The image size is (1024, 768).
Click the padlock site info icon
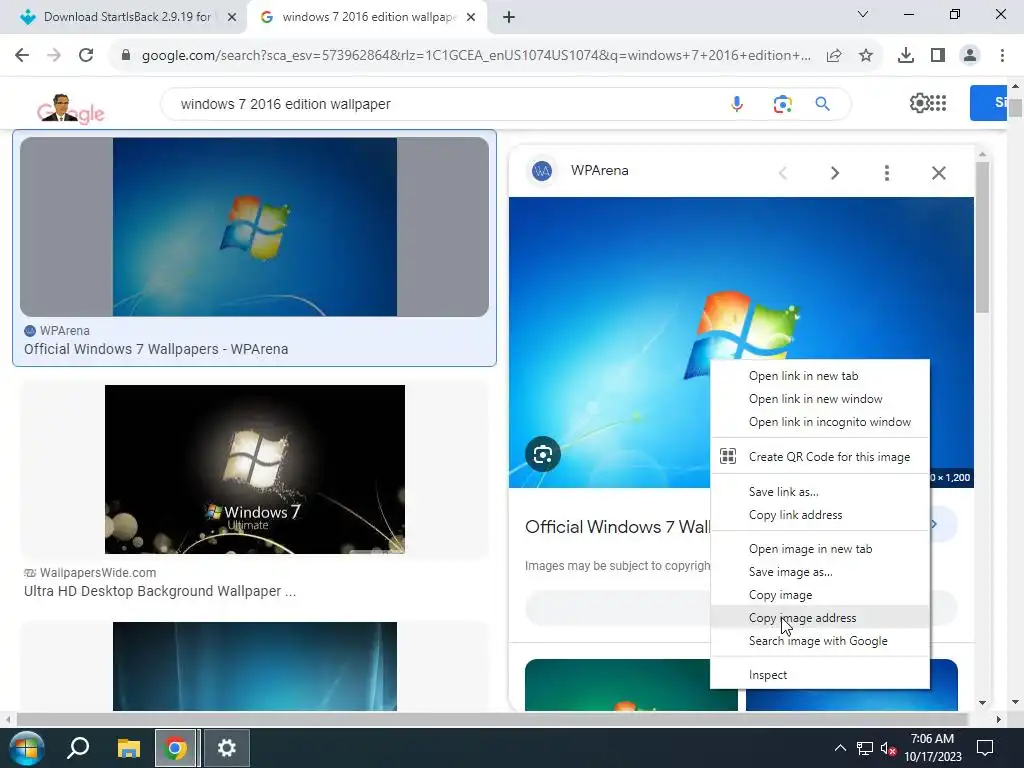(126, 56)
